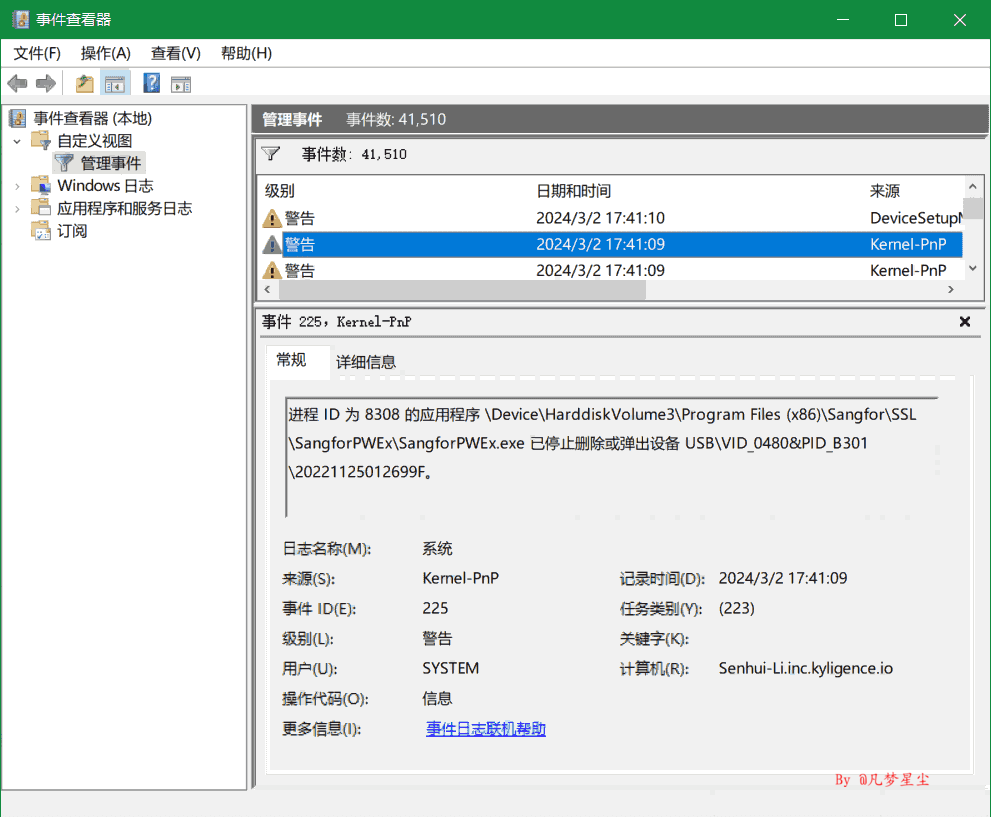Screen dimensions: 991x817
Task: Click the 操作代码 value 信息
Action: 437,698
